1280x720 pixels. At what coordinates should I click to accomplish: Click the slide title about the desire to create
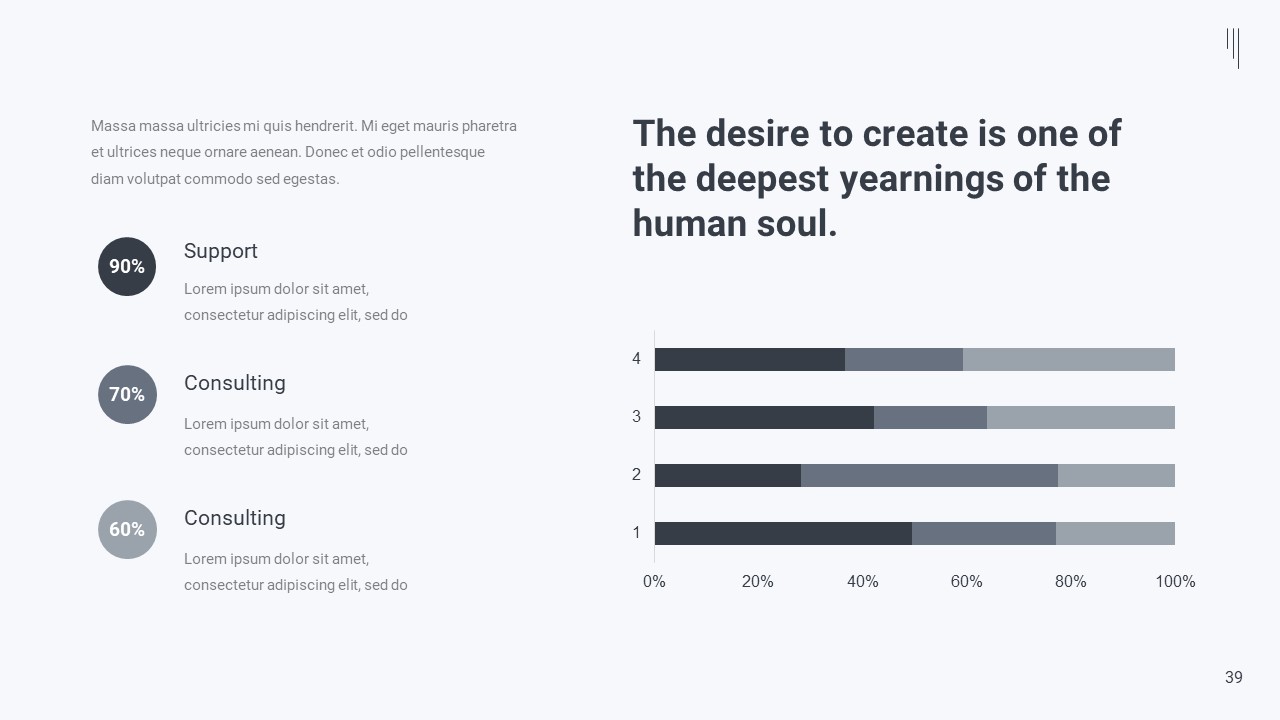pos(876,178)
